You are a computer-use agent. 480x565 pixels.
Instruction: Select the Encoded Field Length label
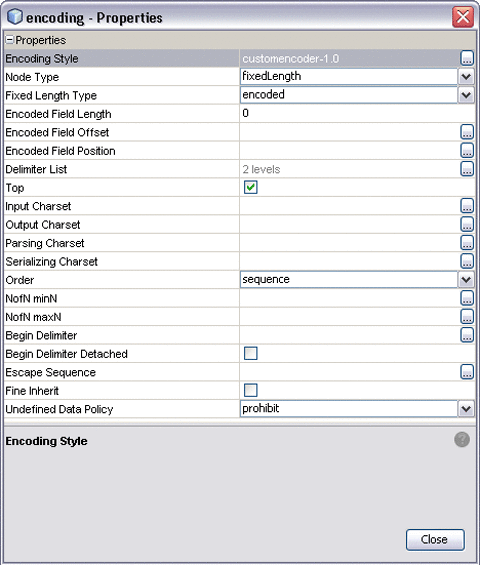pos(58,114)
